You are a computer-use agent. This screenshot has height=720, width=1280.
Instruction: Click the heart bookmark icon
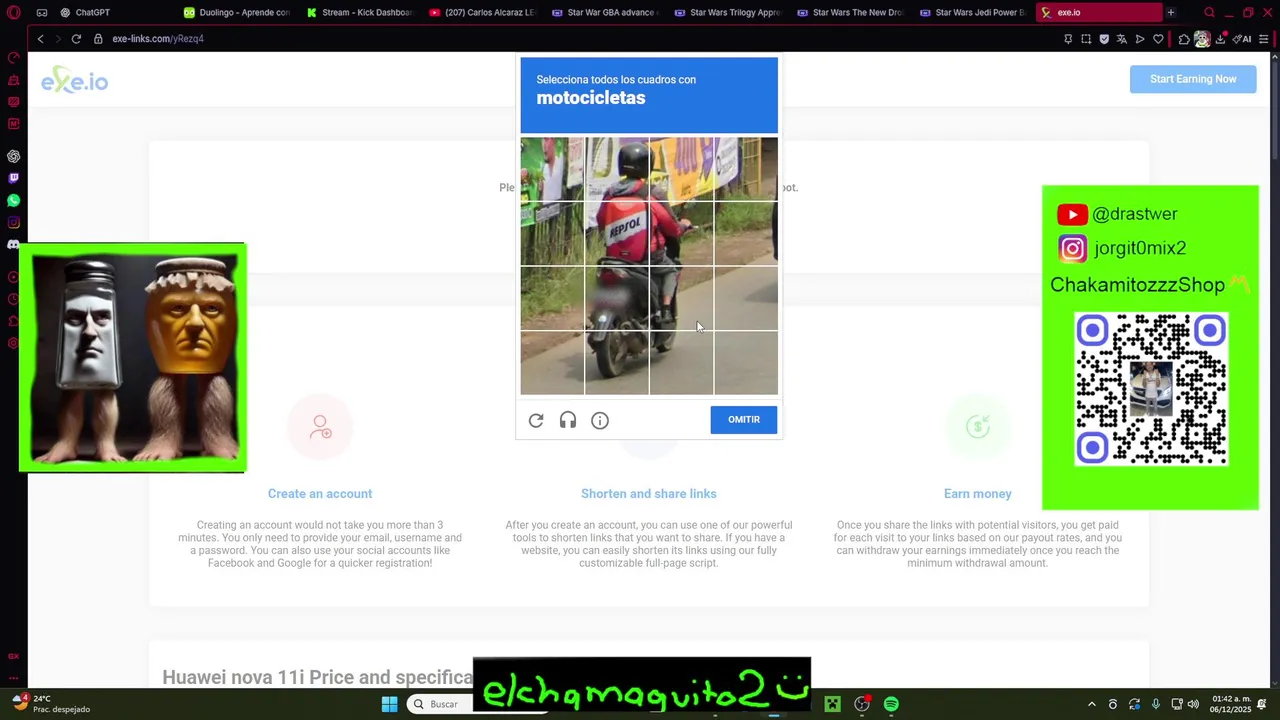[1158, 39]
